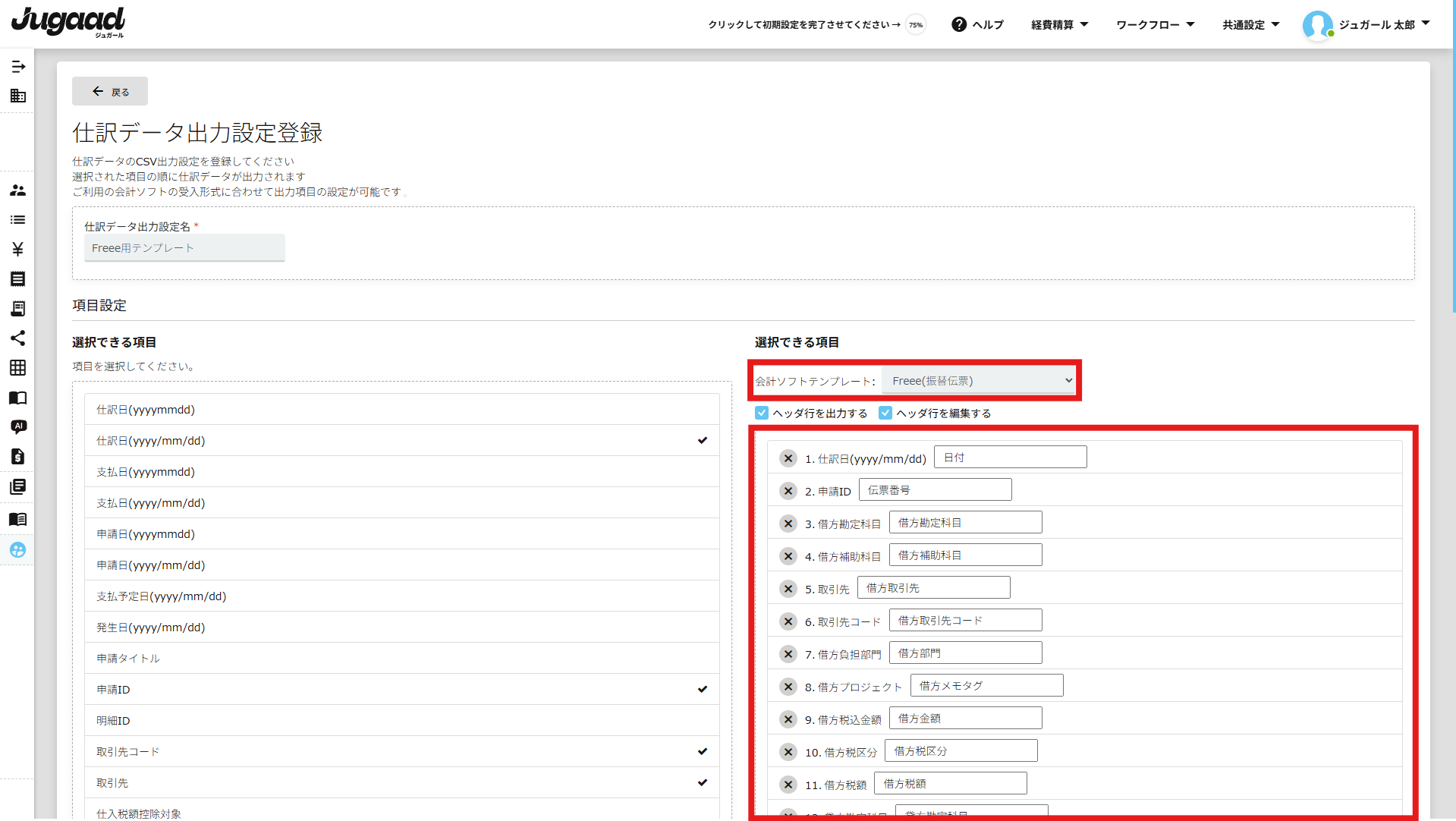Expand the 経費精算 menu

pyautogui.click(x=1059, y=25)
